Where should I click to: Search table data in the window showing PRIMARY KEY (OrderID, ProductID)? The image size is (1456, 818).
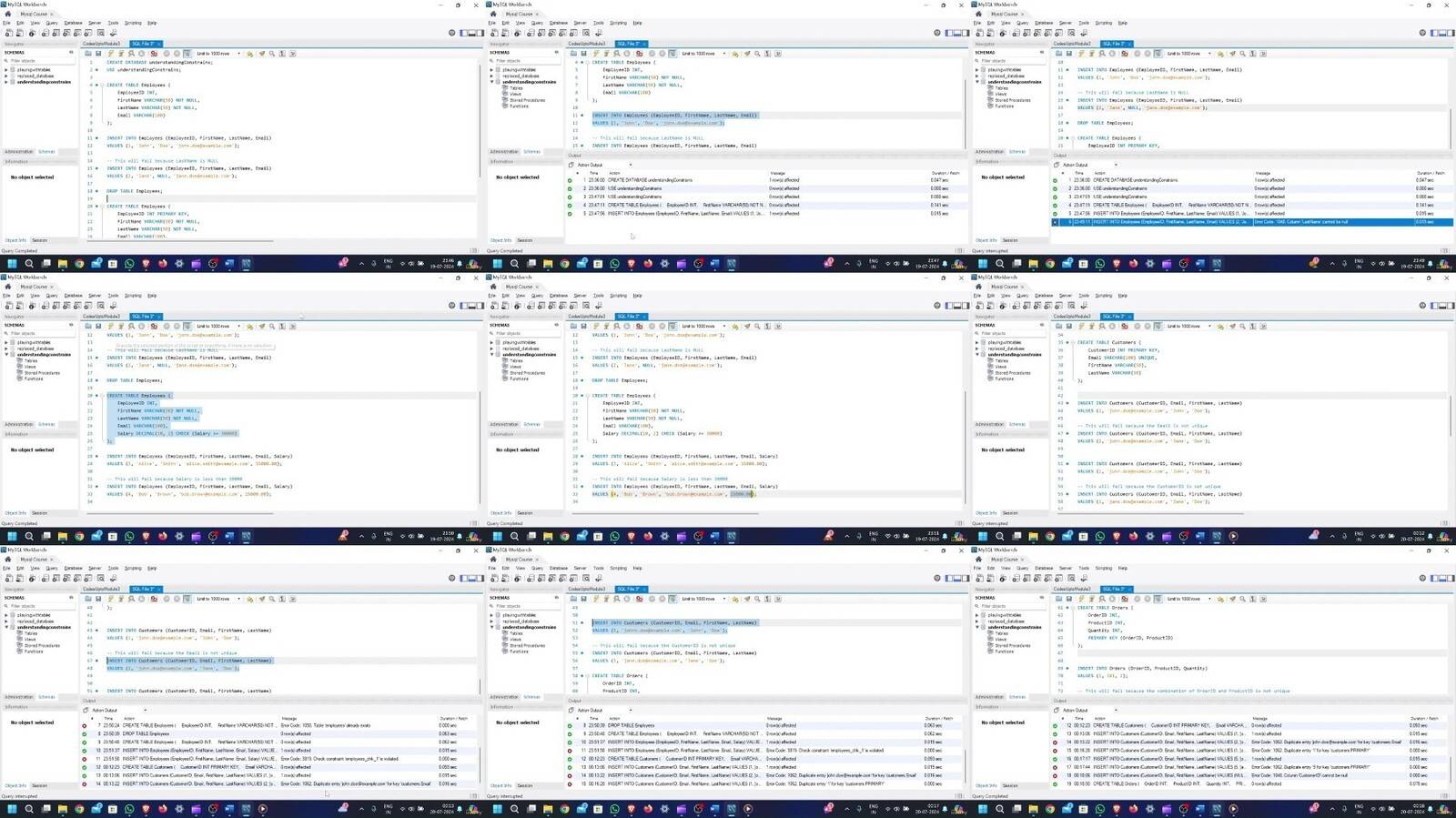(1070, 578)
